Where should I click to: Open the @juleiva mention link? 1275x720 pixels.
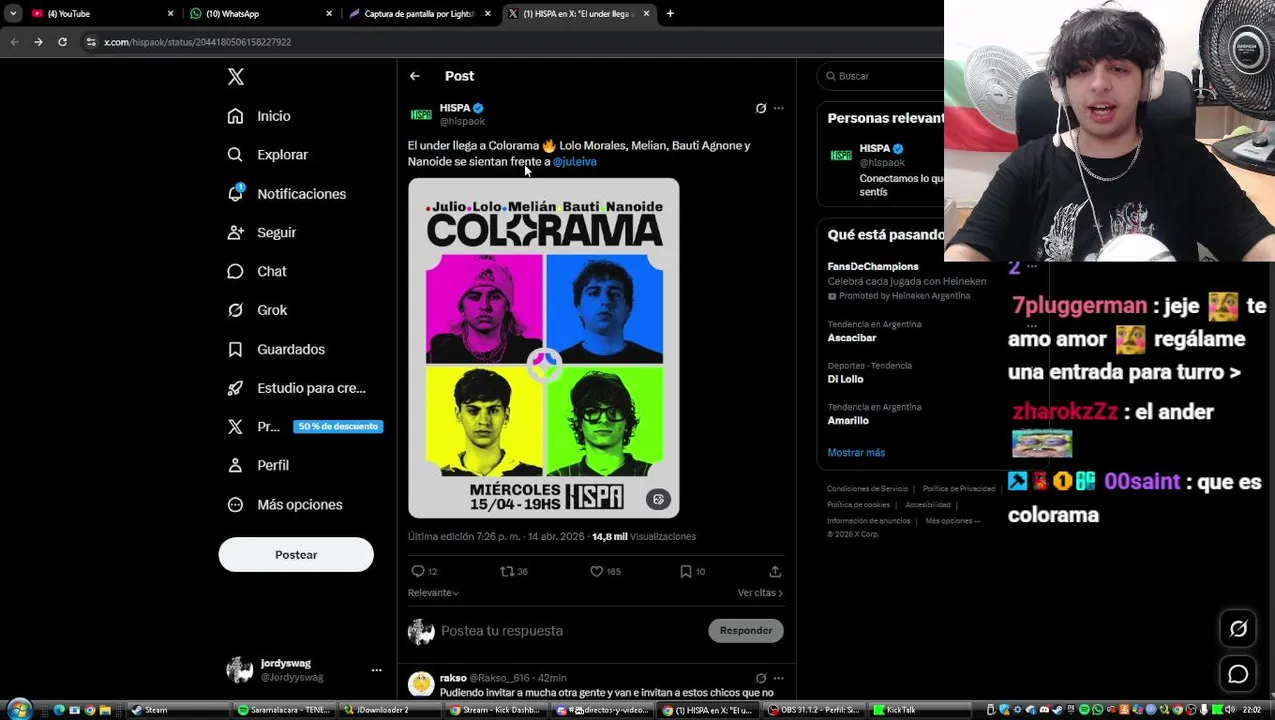click(575, 162)
